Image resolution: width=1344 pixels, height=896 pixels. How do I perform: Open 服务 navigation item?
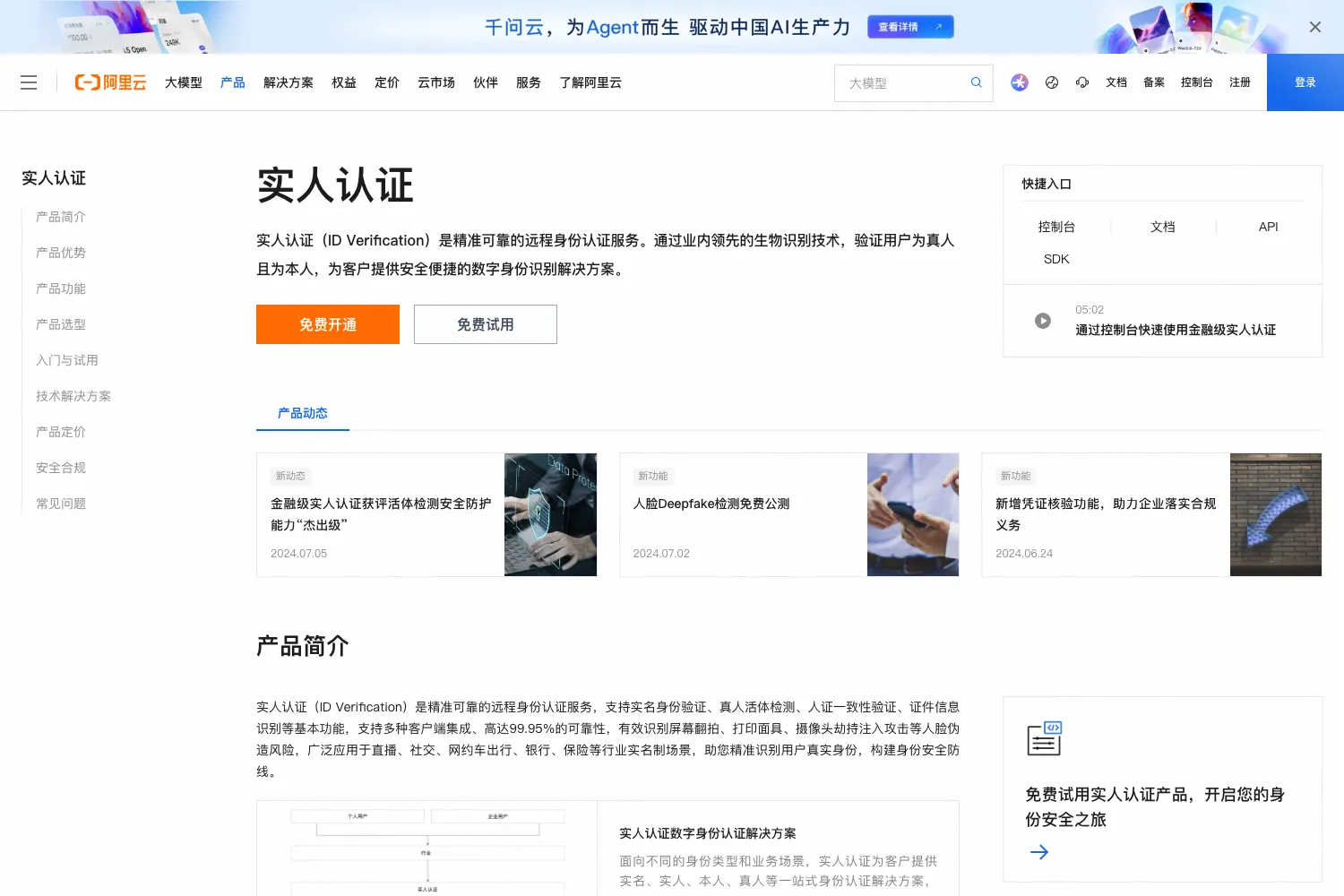coord(529,82)
